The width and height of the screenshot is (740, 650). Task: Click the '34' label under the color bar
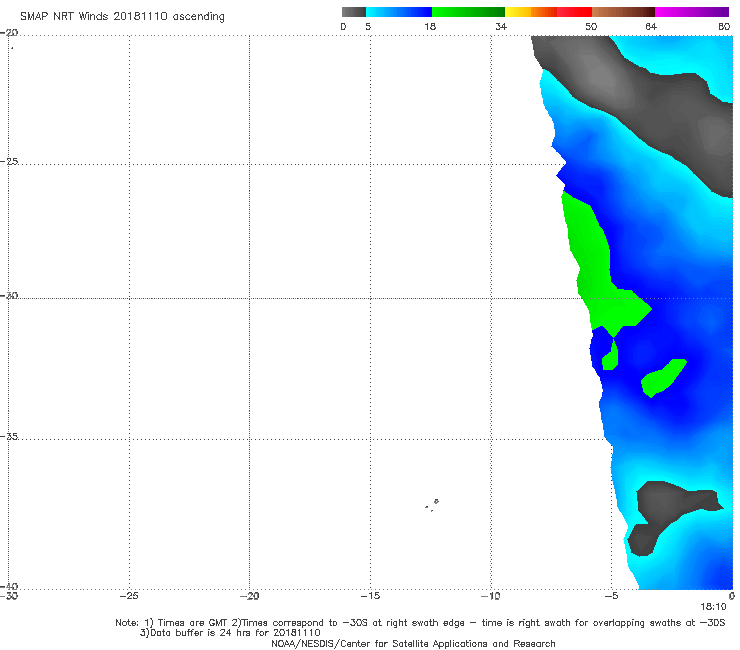coord(501,26)
